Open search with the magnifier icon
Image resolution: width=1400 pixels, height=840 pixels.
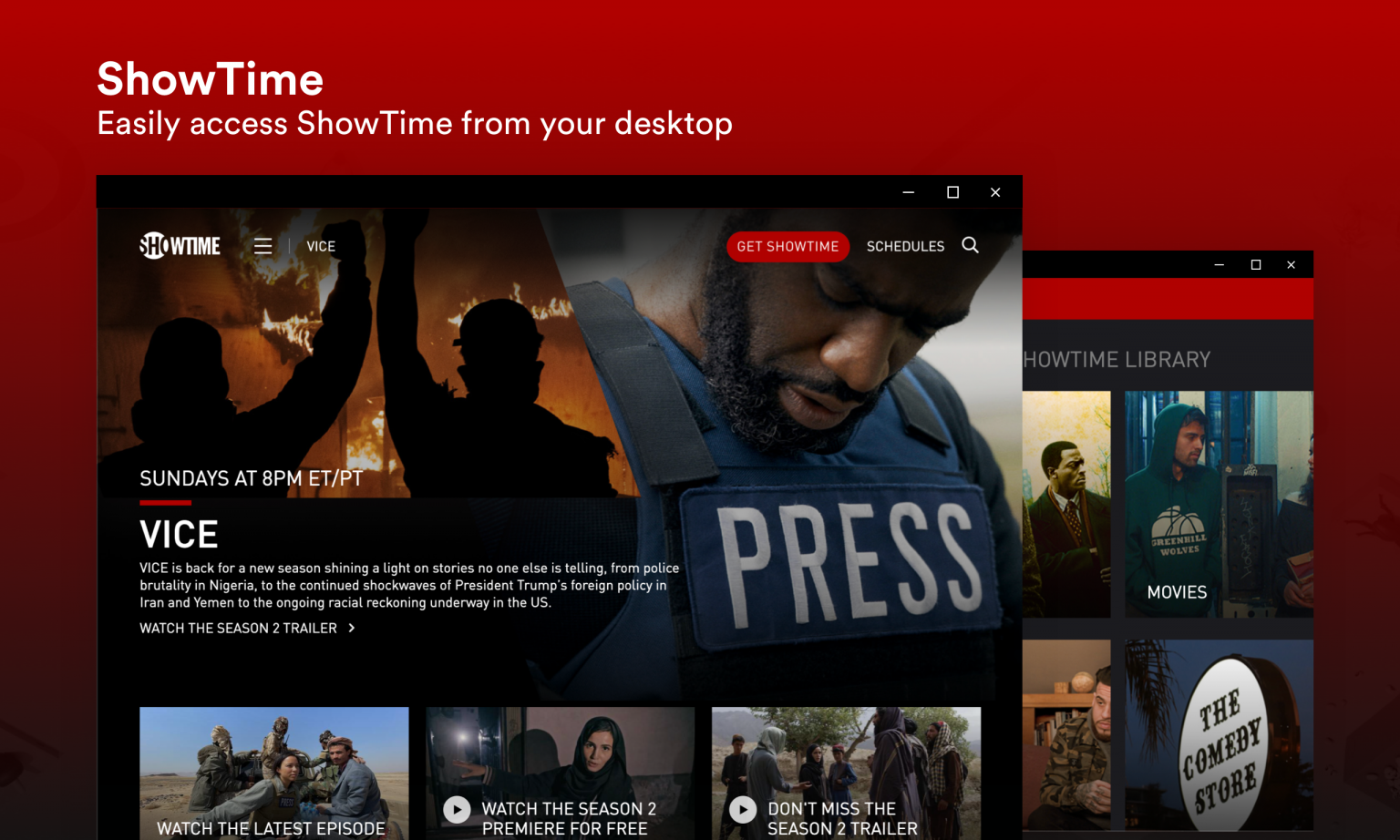(x=970, y=245)
